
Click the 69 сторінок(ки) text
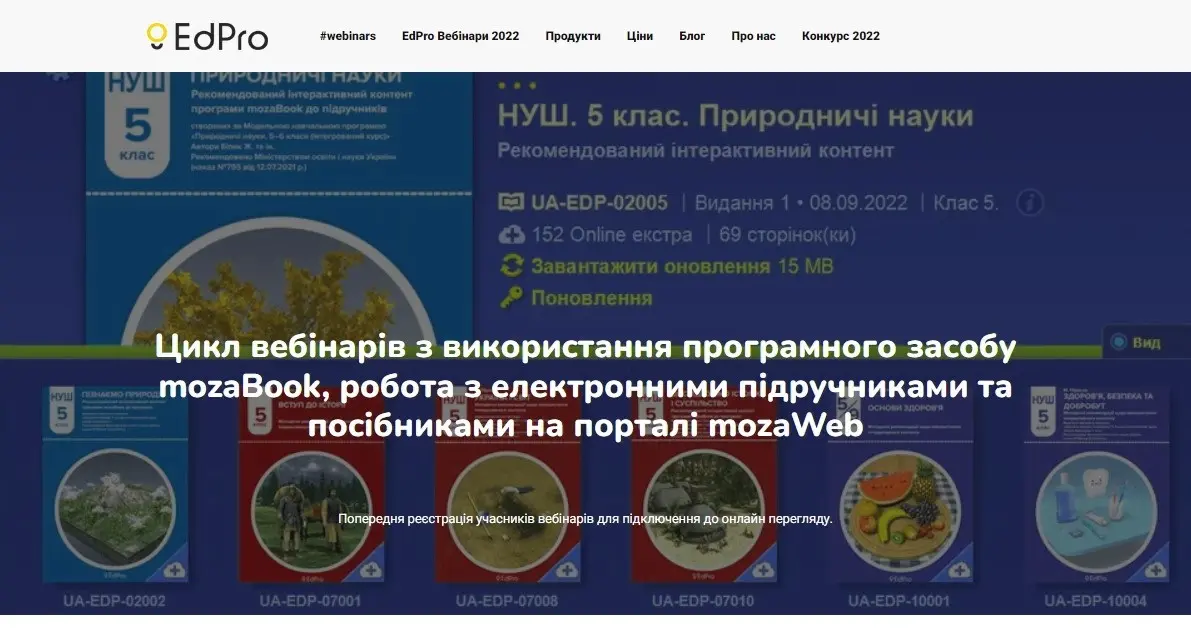[788, 235]
